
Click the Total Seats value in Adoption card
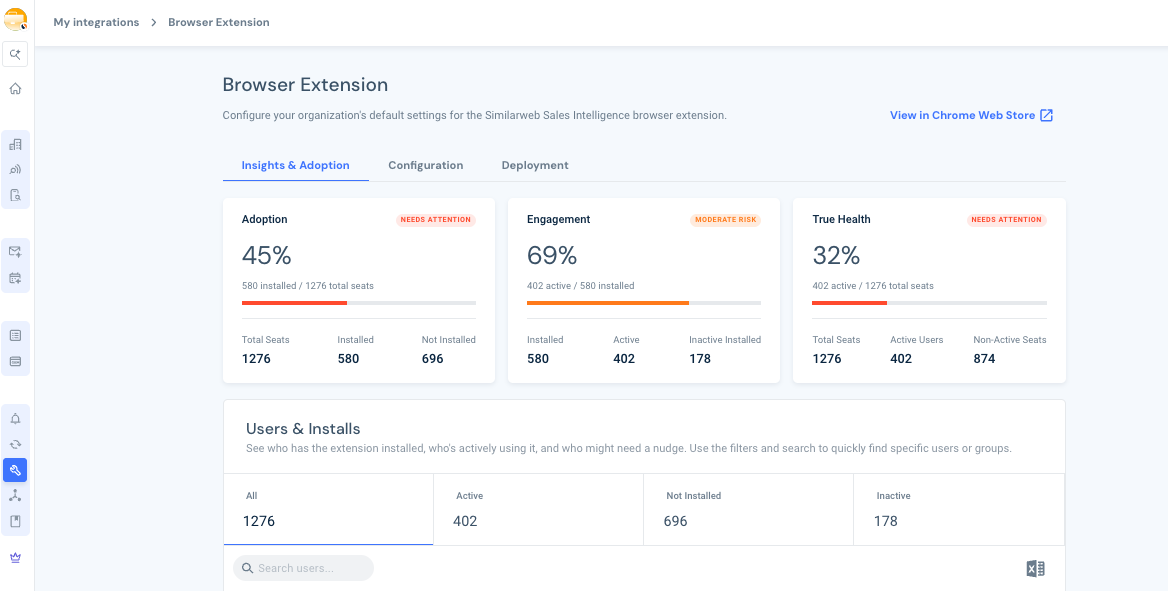coord(256,358)
